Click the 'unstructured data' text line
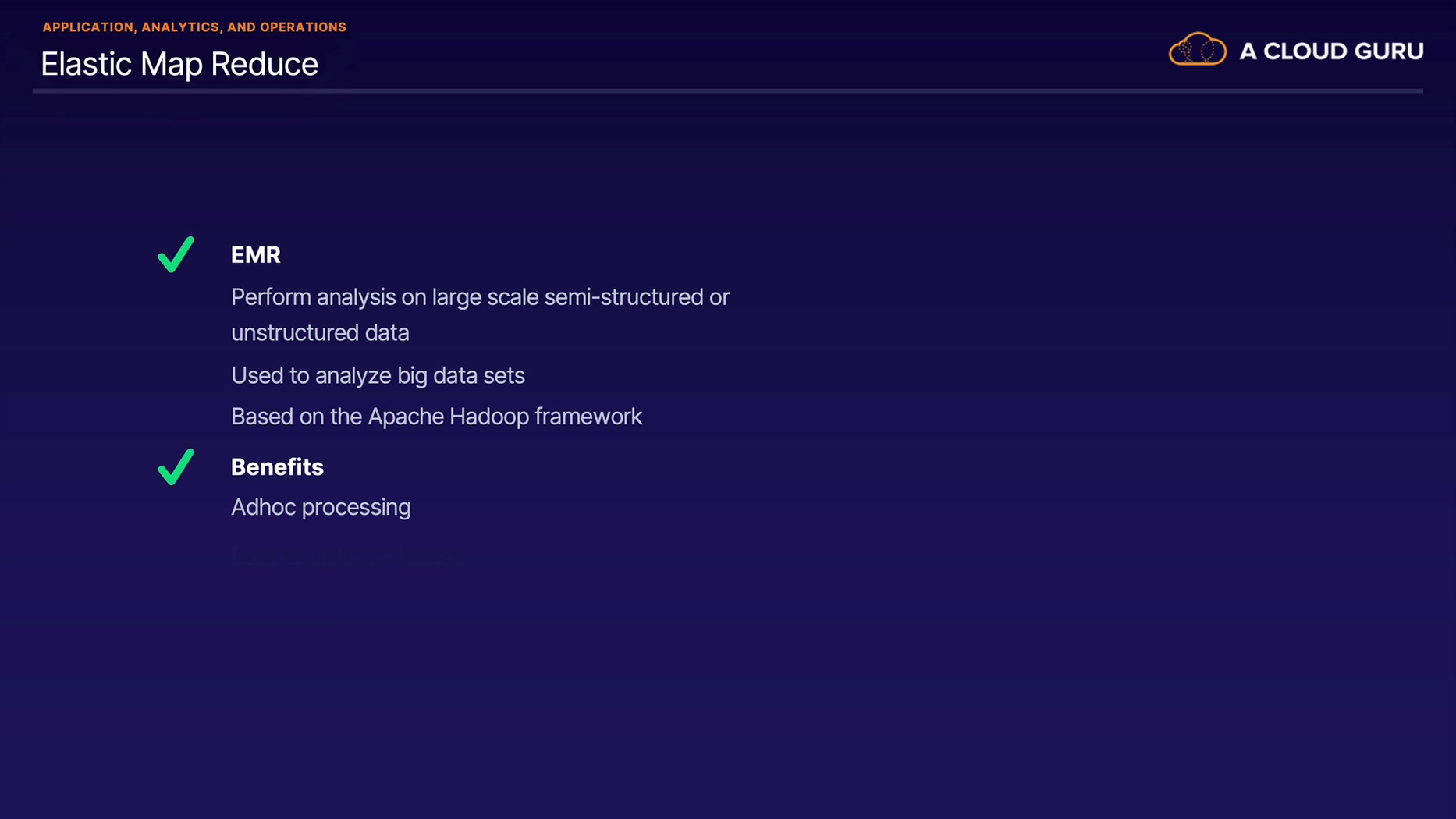Image resolution: width=1456 pixels, height=819 pixels. (320, 333)
